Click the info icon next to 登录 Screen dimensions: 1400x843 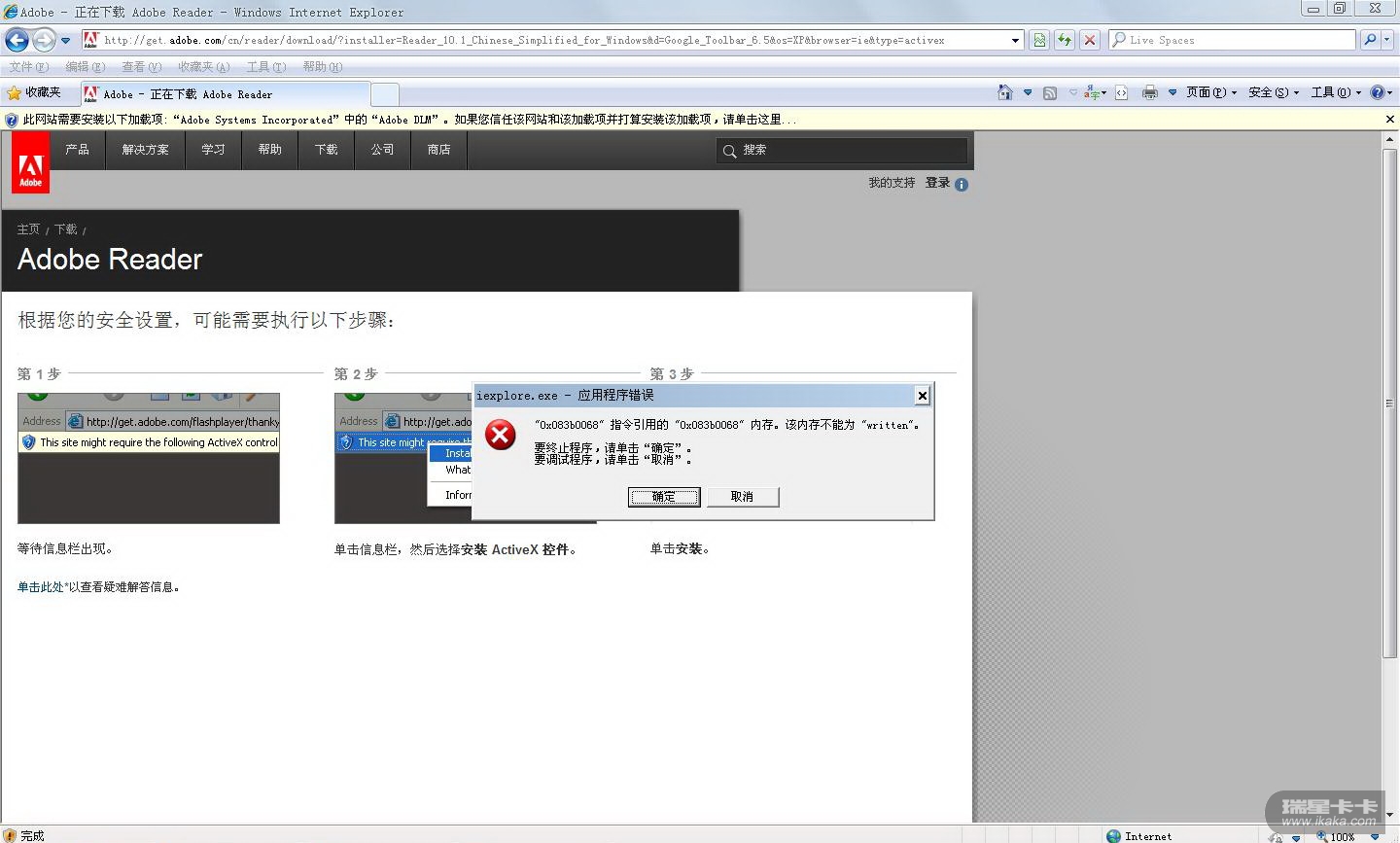(x=962, y=184)
